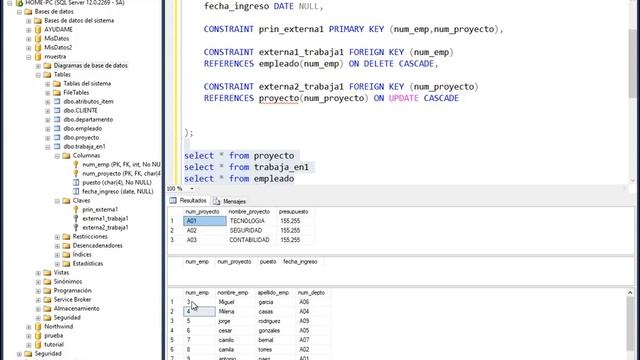Viewport: 640px width, 360px height.
Task: Select the Sinónimos tree item
Action: 68,281
